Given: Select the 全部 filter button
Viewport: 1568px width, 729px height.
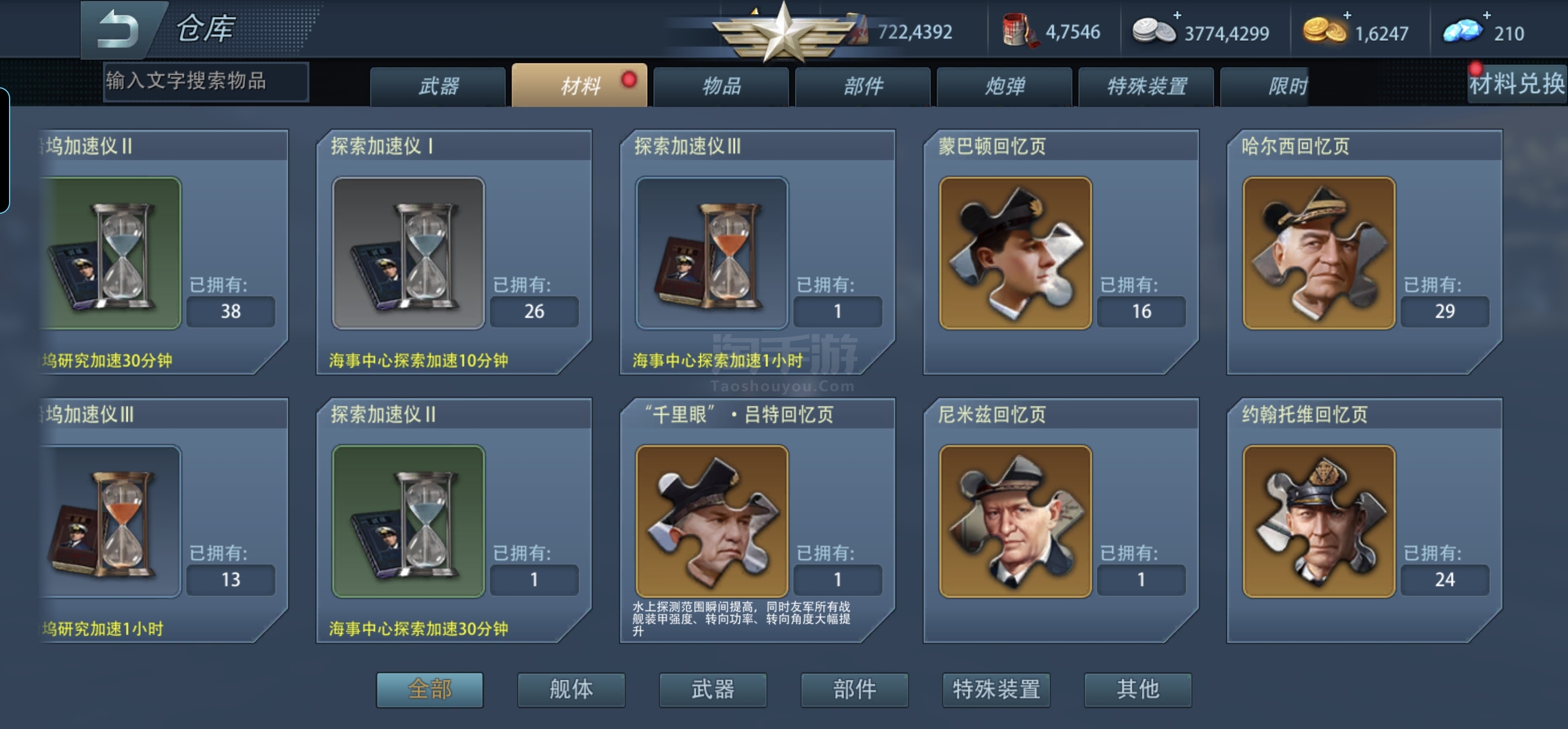Looking at the screenshot, I should pos(430,689).
